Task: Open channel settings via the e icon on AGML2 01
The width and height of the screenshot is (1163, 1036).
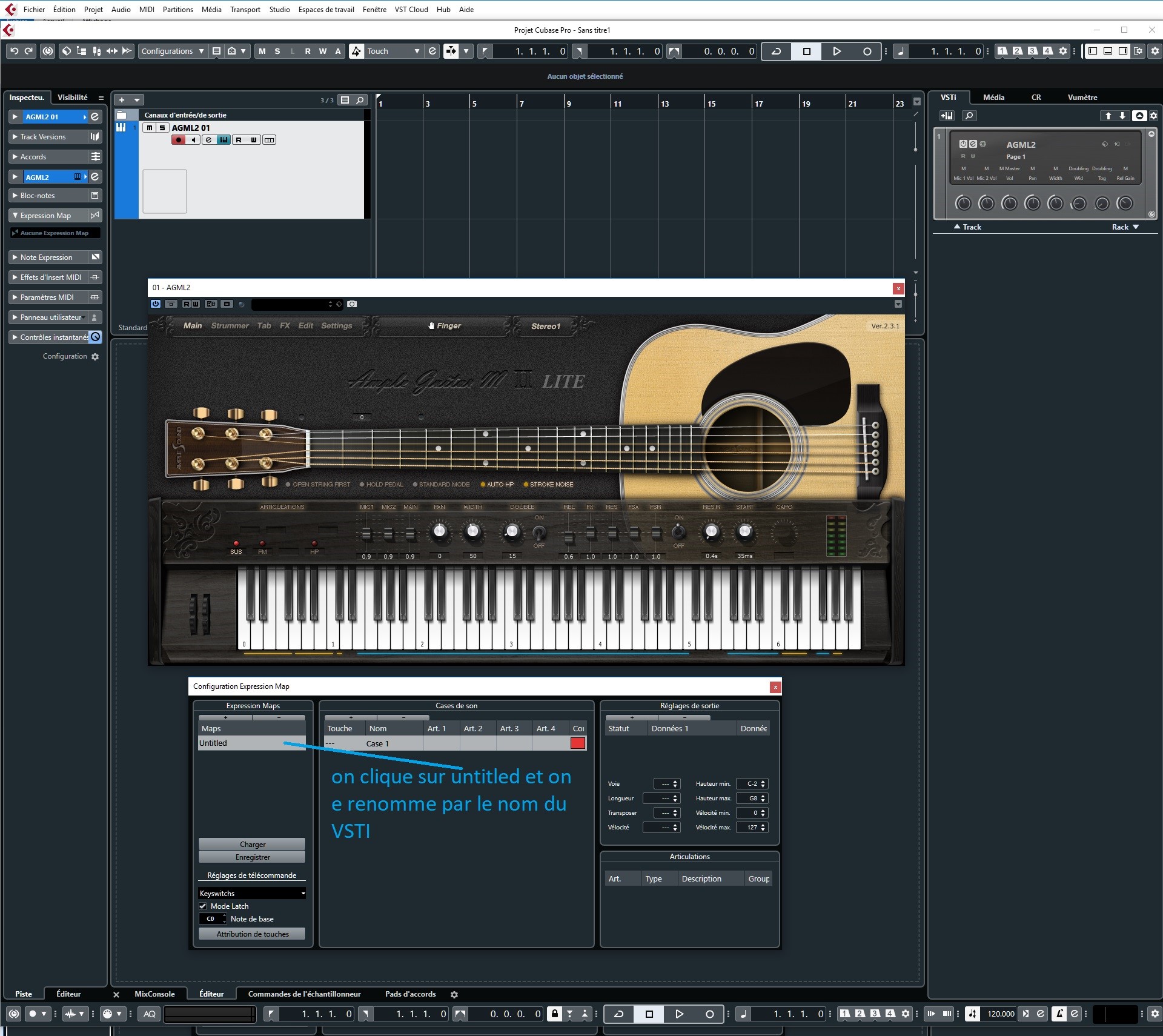Action: (208, 140)
